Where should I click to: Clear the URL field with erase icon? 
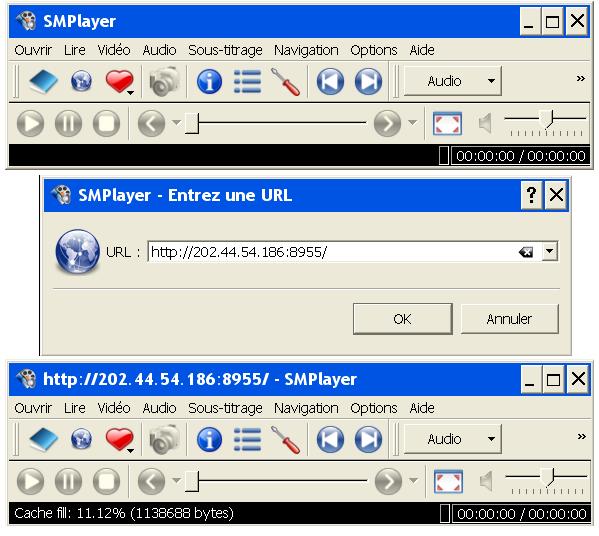tap(526, 252)
